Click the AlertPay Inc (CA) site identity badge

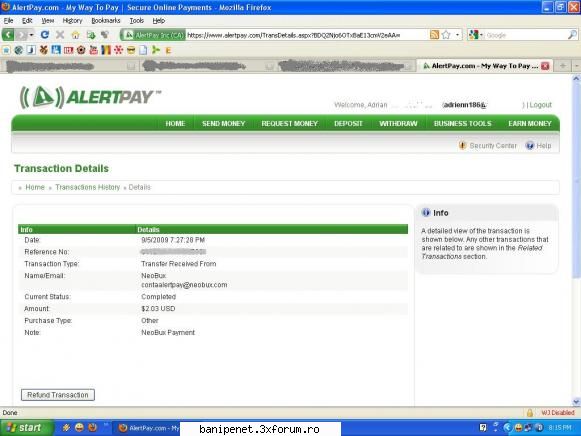pos(153,35)
